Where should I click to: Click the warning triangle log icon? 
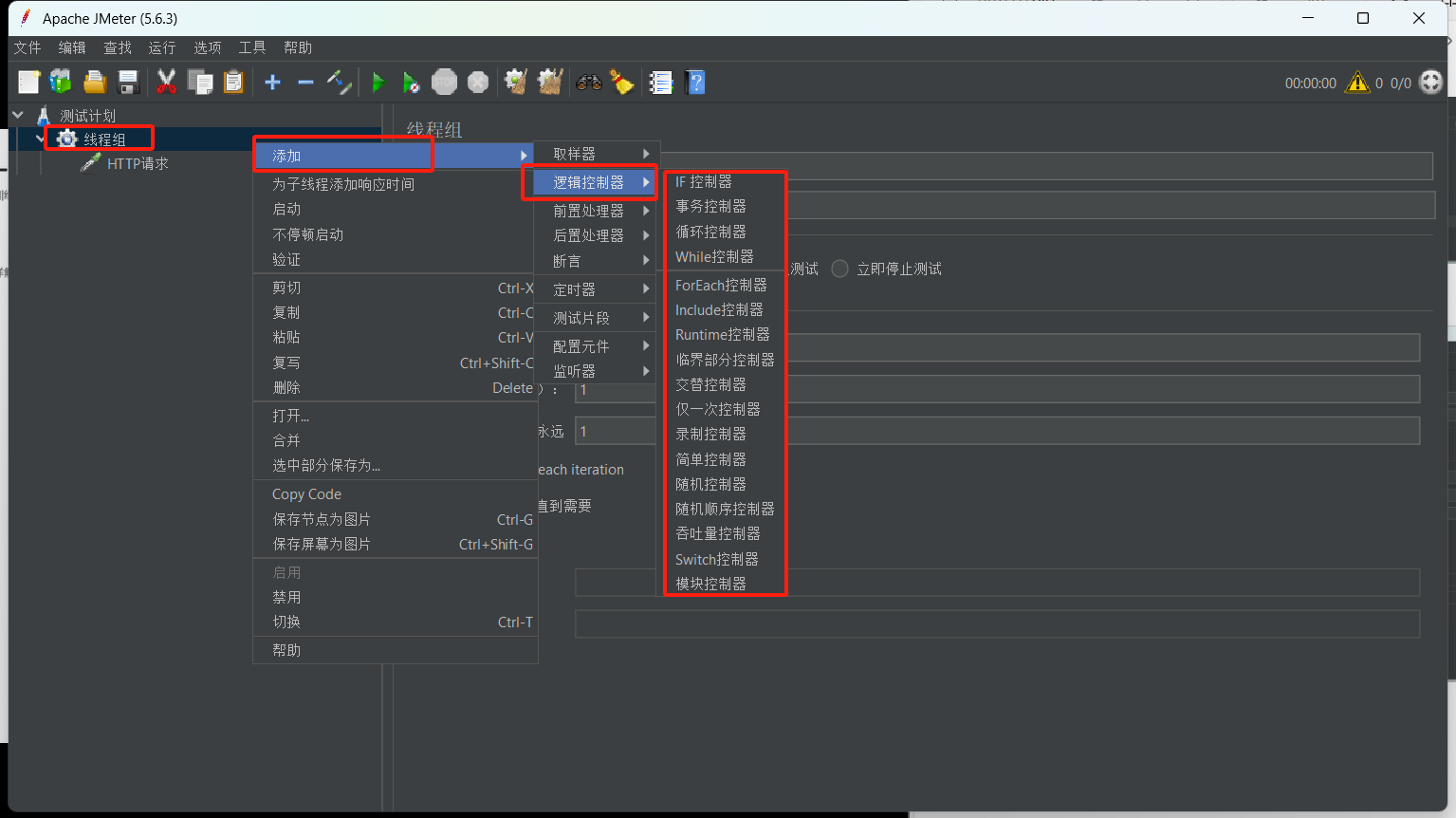coord(1357,83)
